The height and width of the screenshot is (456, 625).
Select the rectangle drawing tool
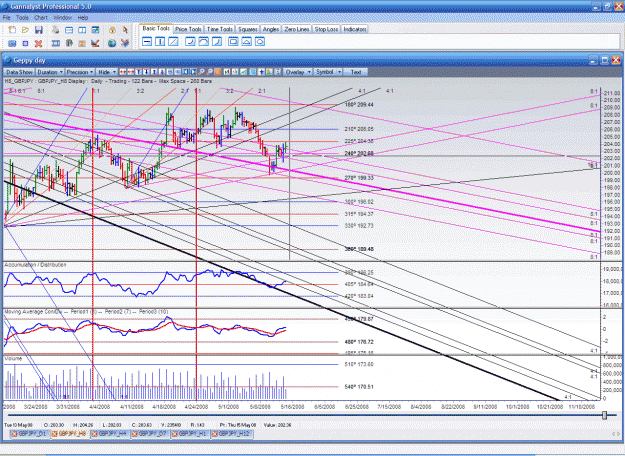233,41
